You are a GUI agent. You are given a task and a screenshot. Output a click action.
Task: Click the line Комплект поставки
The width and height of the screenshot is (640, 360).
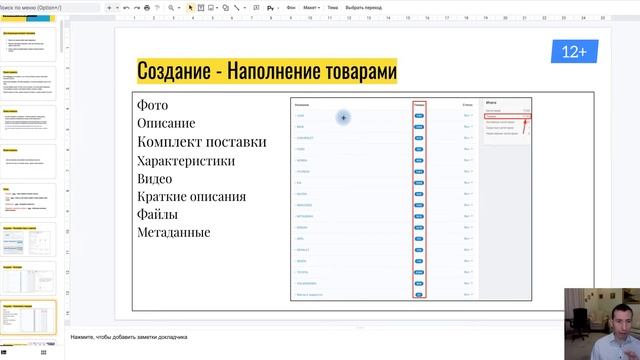pos(202,142)
